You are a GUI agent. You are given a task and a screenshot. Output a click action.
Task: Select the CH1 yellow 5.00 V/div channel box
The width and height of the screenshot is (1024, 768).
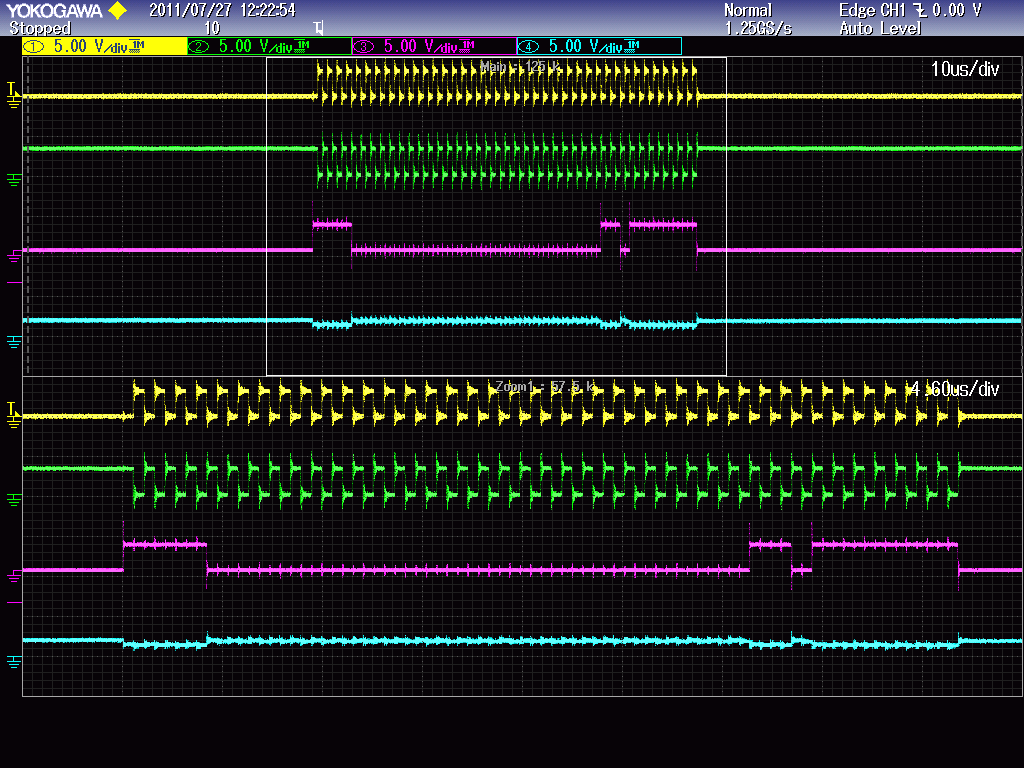[104, 46]
